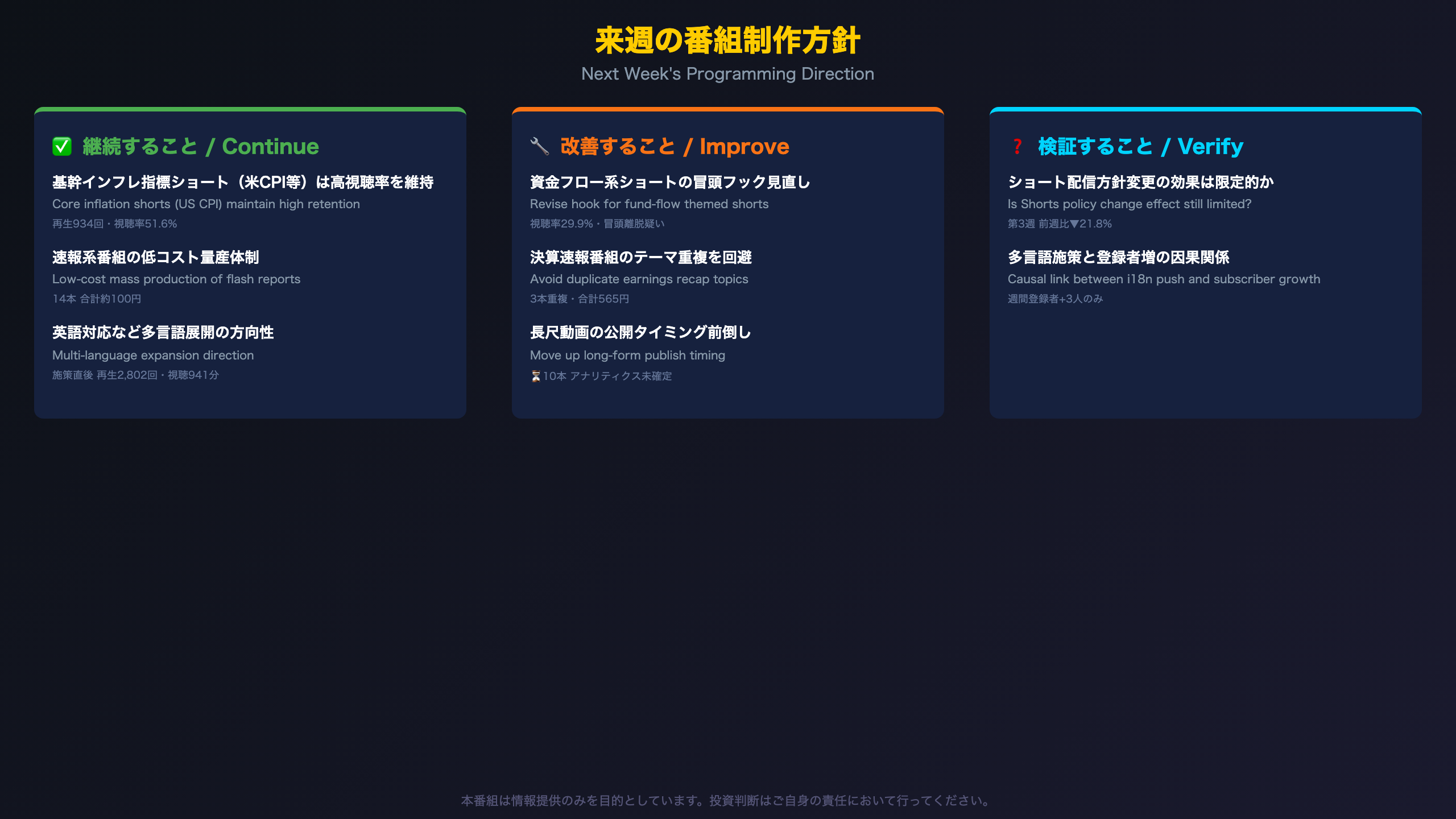Click 速報系番組の低コスト量産体制
Viewport: 1456px width, 819px height.
(155, 257)
